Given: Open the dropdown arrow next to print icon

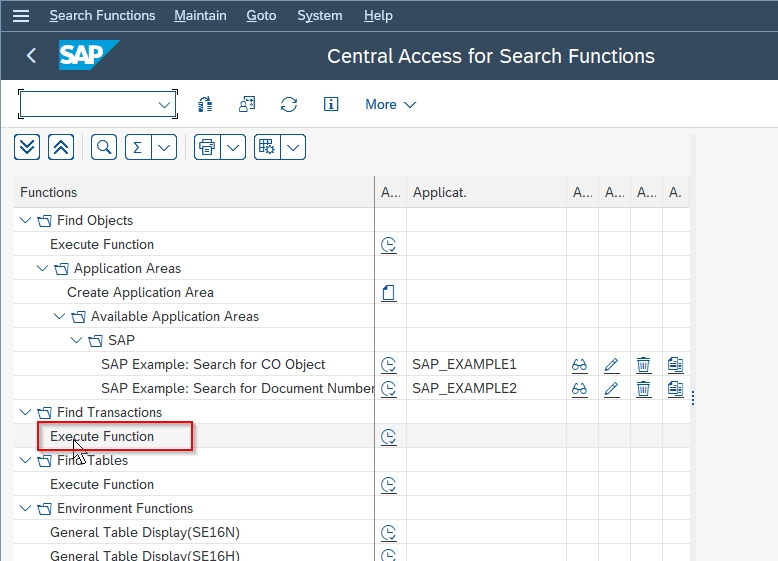Looking at the screenshot, I should [x=233, y=147].
